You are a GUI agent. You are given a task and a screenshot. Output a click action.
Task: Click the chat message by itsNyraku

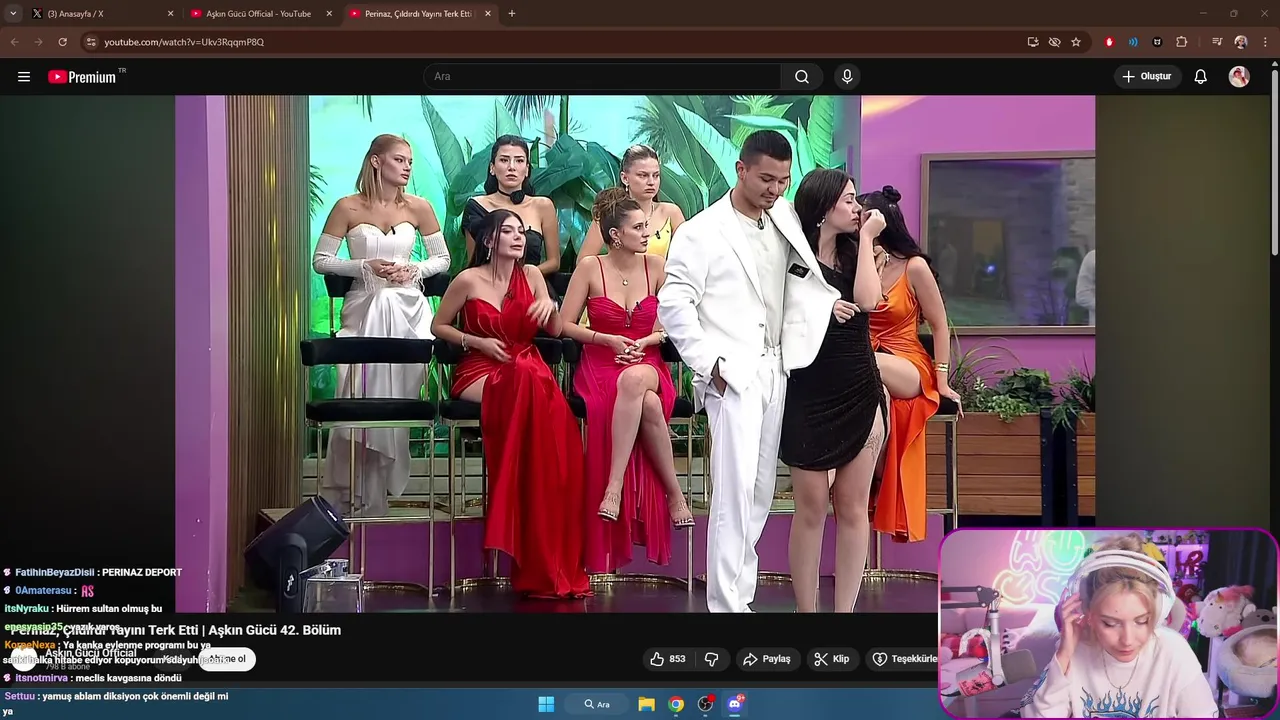[x=83, y=608]
